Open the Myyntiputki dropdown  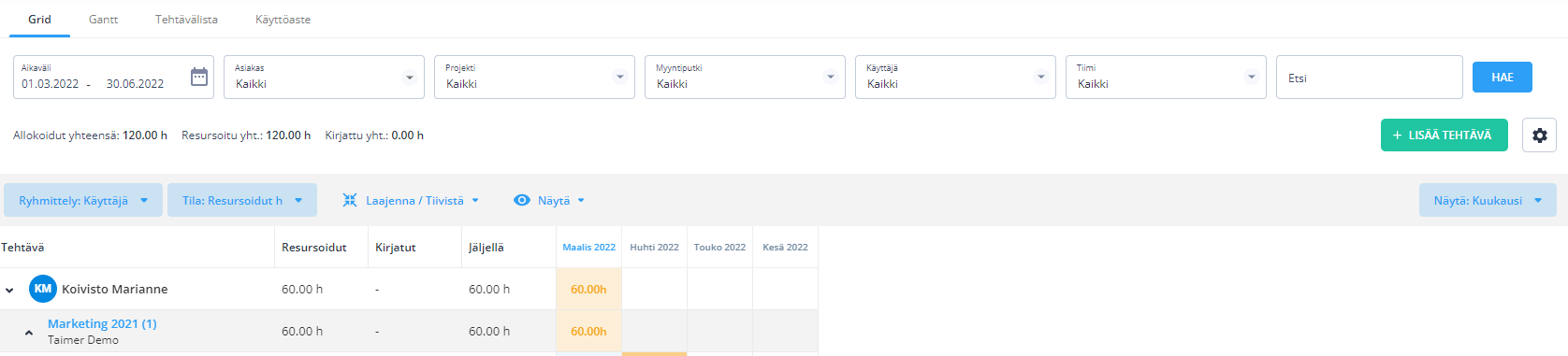(745, 77)
